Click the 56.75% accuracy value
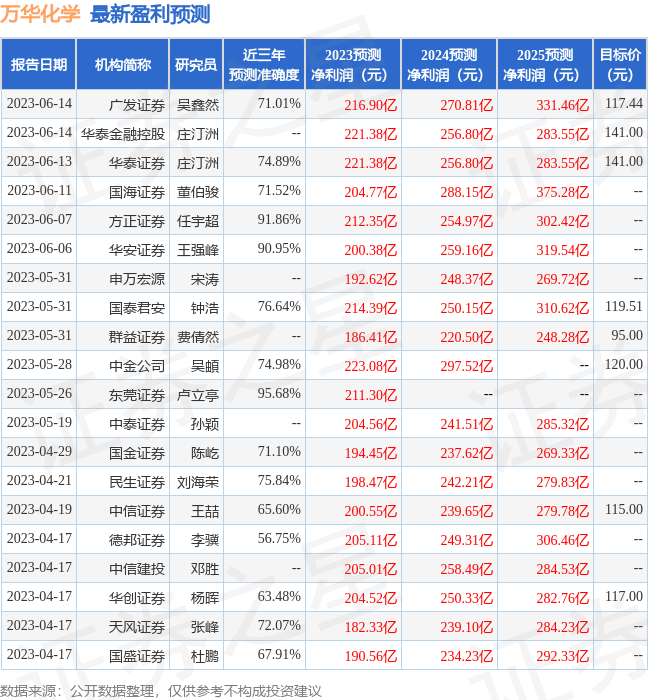648x700 pixels. point(279,538)
